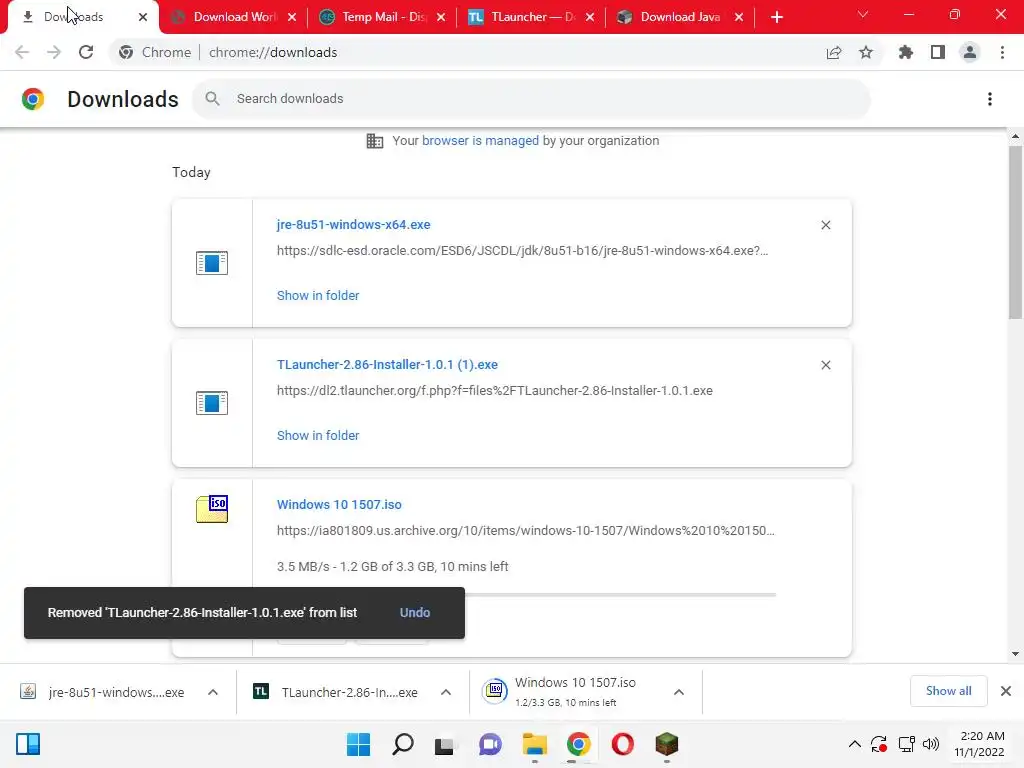Open the Windows Start menu
This screenshot has width=1024, height=768.
[x=358, y=744]
